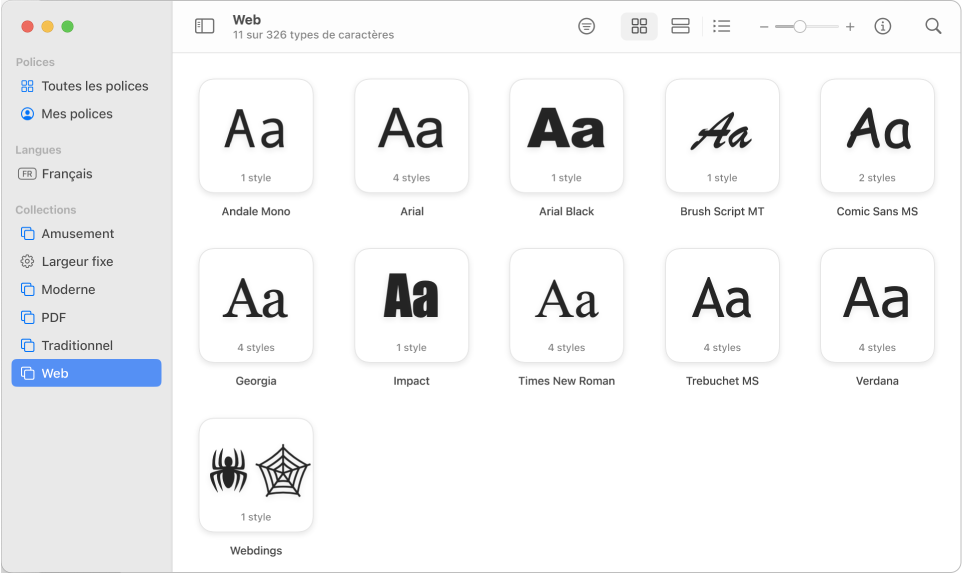Toggle the sidebar visibility button
This screenshot has width=963, height=575.
click(x=204, y=26)
